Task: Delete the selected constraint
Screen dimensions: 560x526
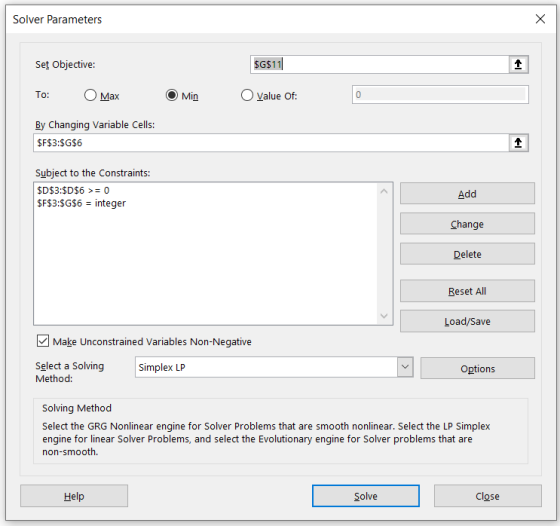Action: pos(467,254)
